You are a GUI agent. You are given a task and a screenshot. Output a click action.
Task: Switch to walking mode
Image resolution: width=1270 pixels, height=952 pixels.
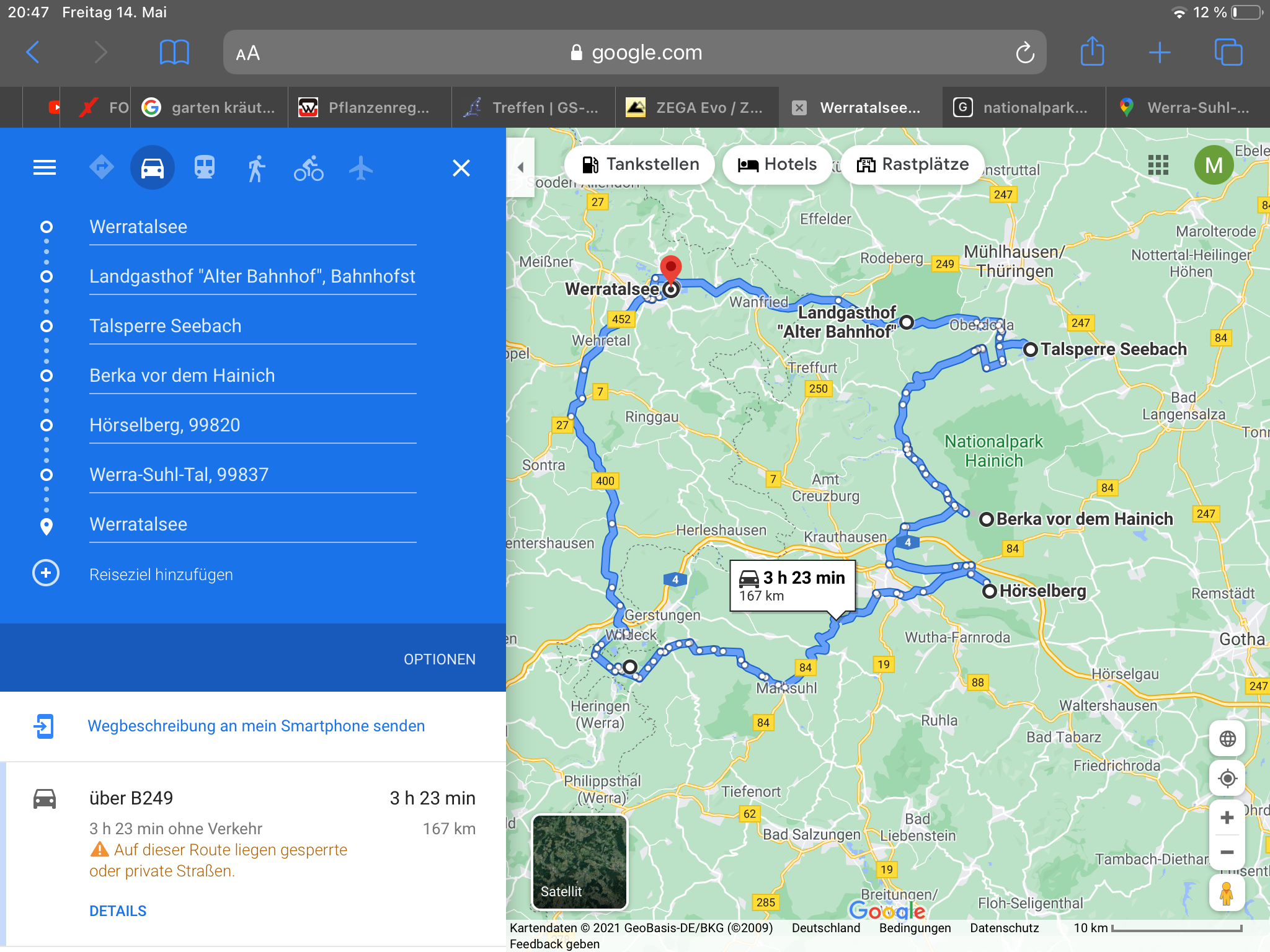pos(256,168)
